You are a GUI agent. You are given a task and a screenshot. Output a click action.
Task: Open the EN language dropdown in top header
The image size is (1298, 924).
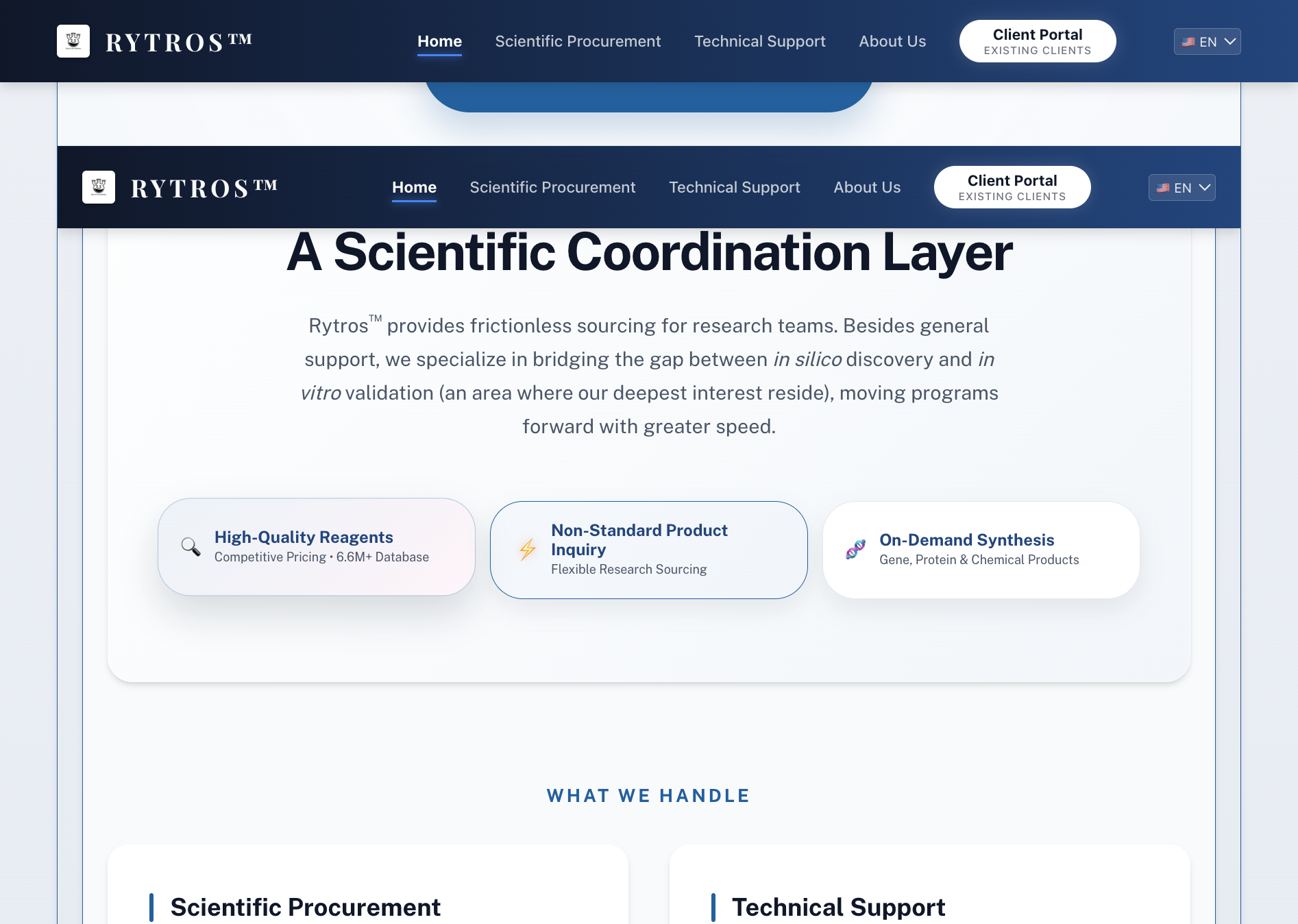click(x=1208, y=41)
